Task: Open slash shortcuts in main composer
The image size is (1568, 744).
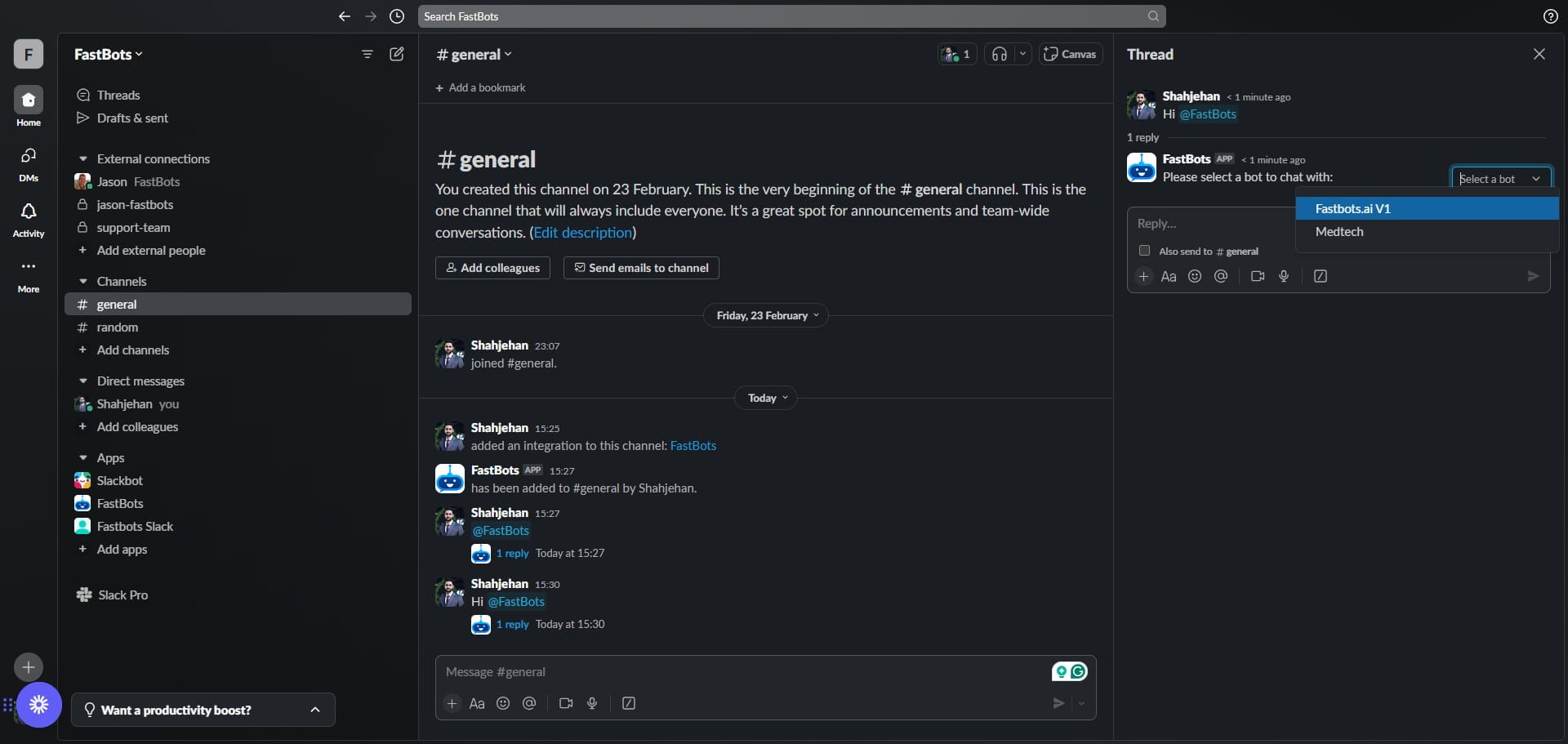Action: click(629, 703)
